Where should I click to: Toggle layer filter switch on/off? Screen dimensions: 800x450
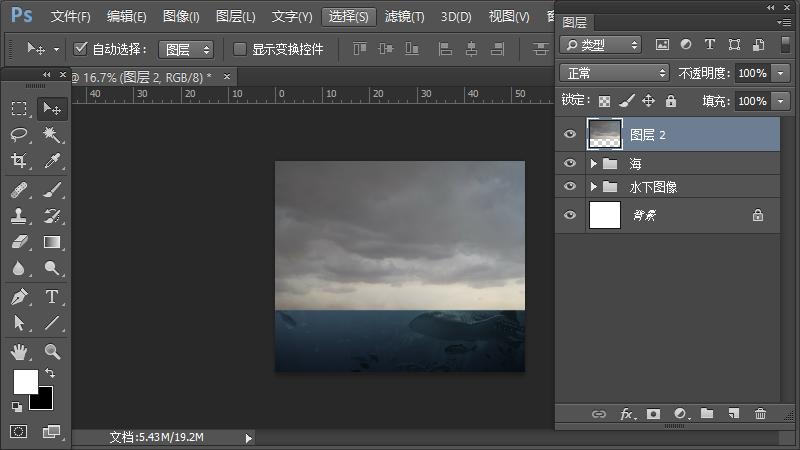(x=786, y=44)
